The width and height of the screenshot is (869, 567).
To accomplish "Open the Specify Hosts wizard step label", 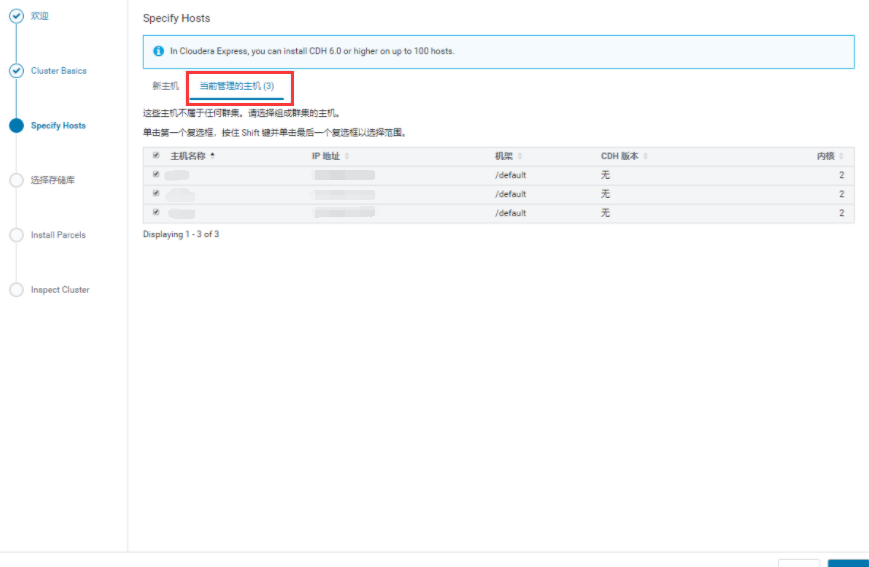I will [x=58, y=126].
